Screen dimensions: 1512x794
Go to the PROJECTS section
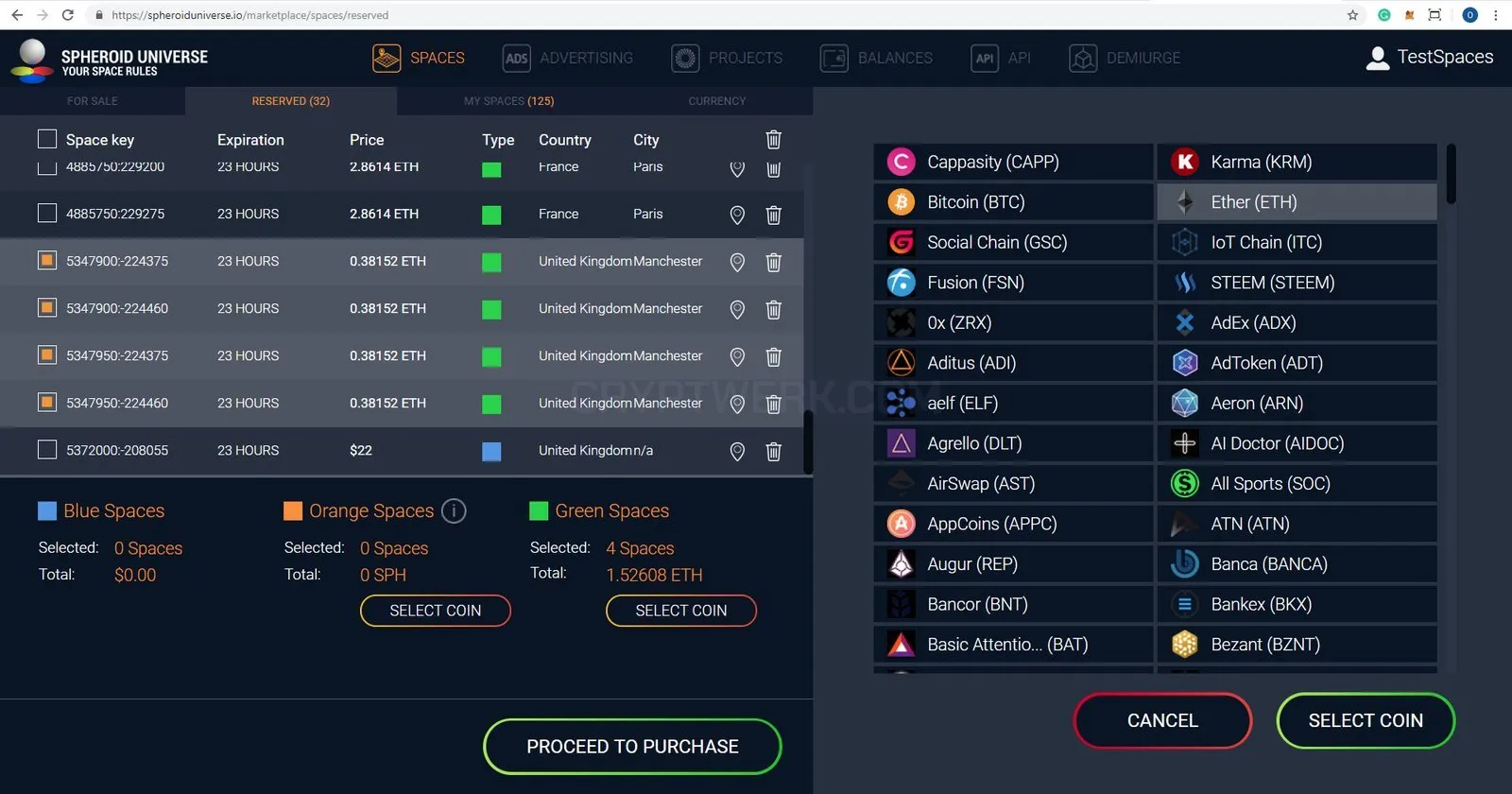click(727, 59)
